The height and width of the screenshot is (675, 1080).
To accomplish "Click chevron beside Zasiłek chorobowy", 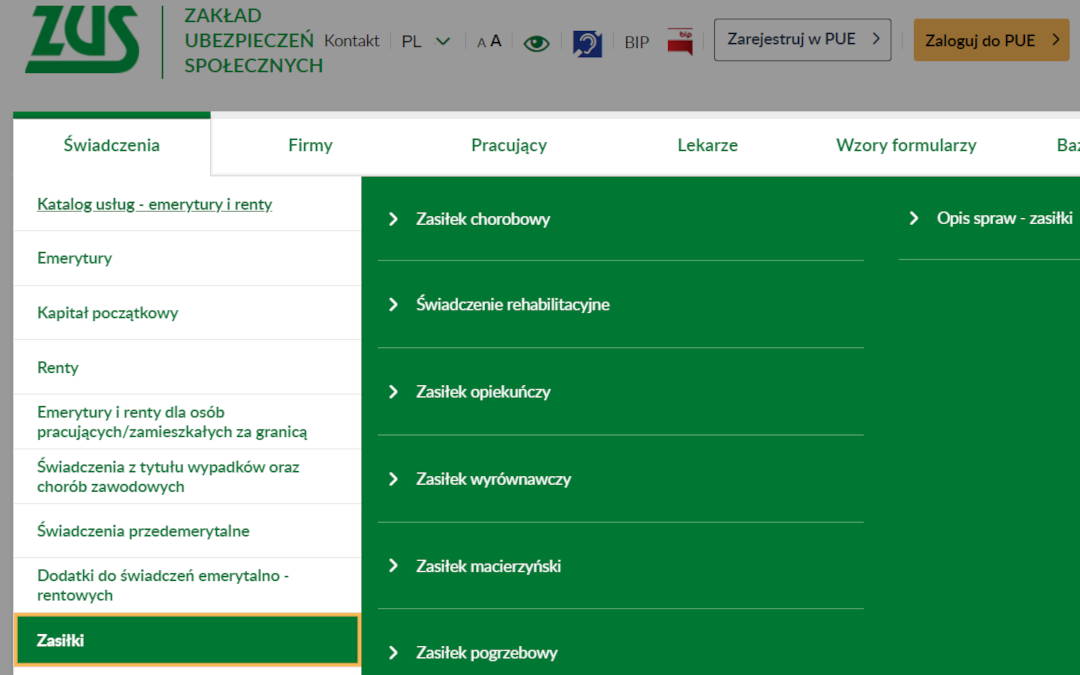I will coord(393,219).
